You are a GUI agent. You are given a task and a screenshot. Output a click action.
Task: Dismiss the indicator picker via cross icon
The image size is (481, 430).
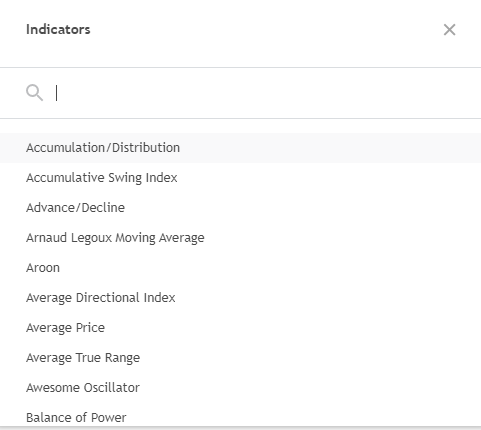coord(449,30)
